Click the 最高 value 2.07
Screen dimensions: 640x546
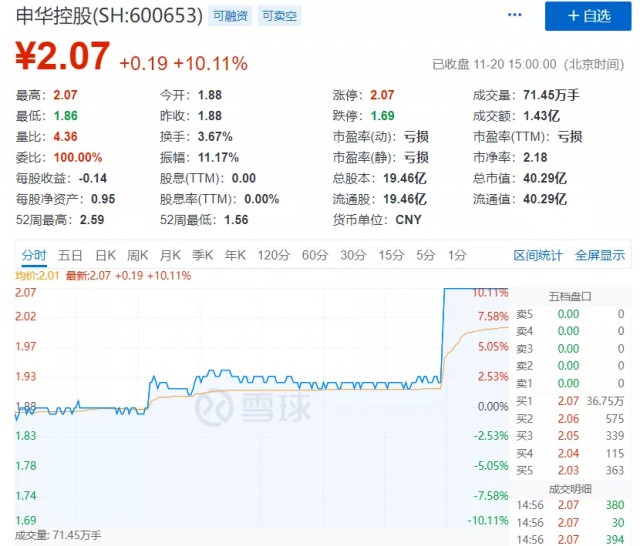pos(65,95)
